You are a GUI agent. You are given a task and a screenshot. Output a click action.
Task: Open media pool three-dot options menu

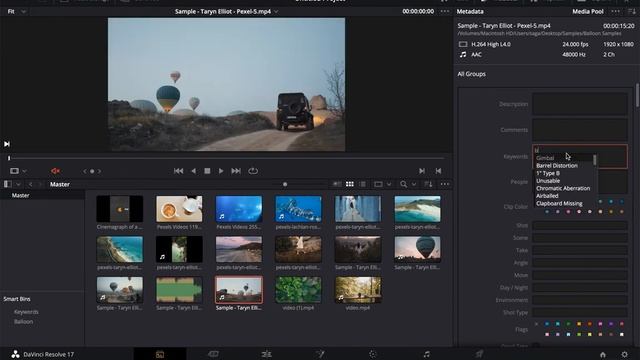click(444, 184)
